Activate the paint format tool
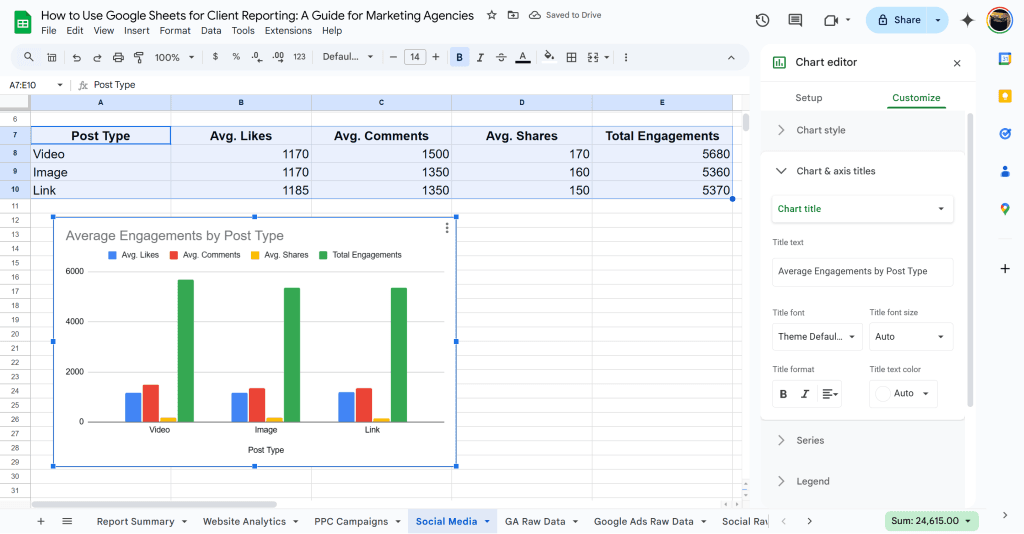Screen dimensions: 1024x534 point(138,57)
